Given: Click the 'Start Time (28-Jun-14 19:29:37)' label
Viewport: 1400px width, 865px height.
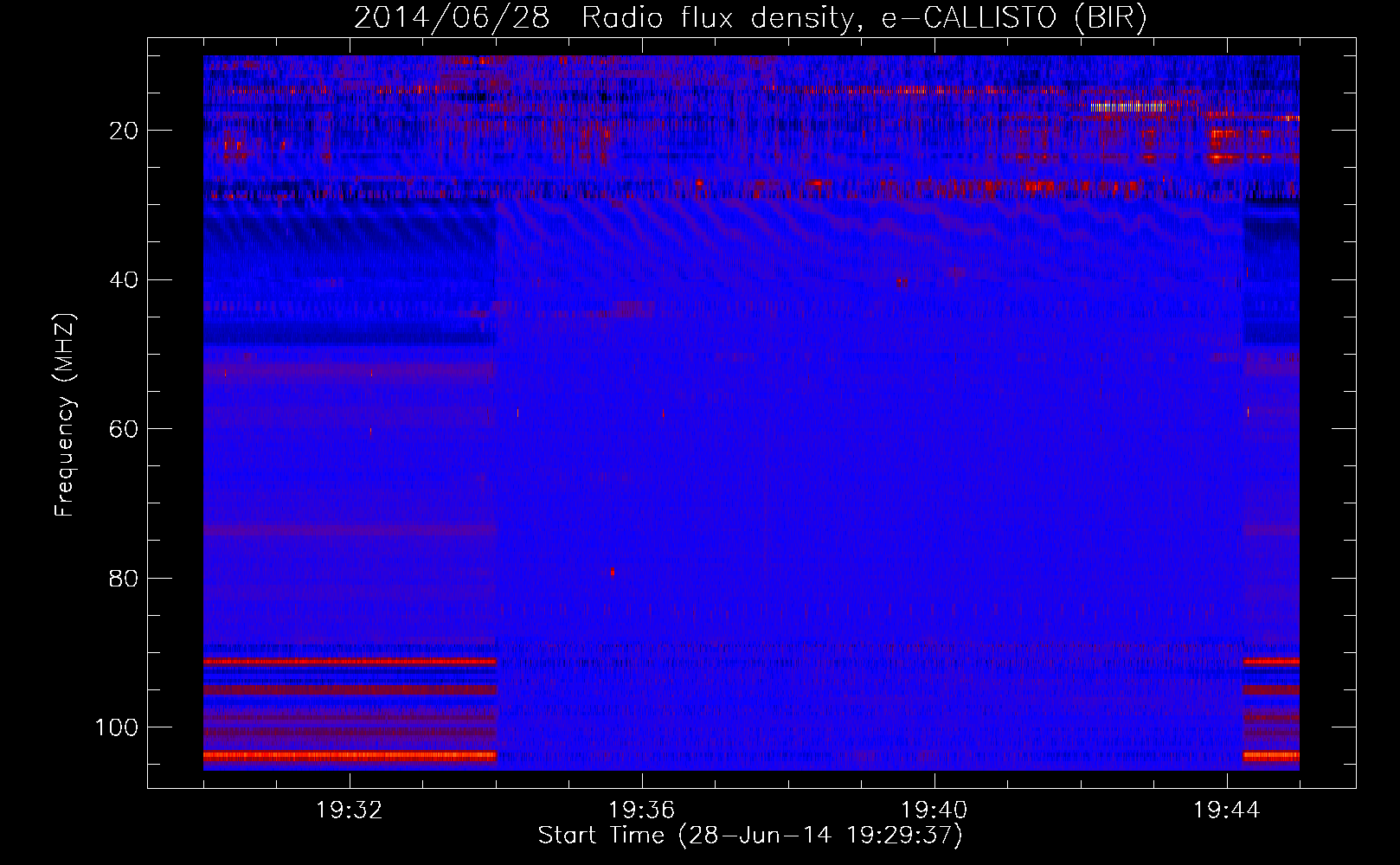Looking at the screenshot, I should coord(750,836).
